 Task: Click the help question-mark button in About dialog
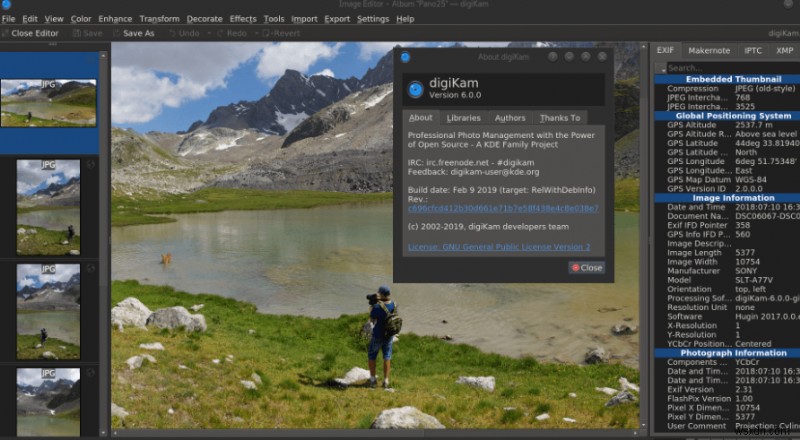coord(553,57)
